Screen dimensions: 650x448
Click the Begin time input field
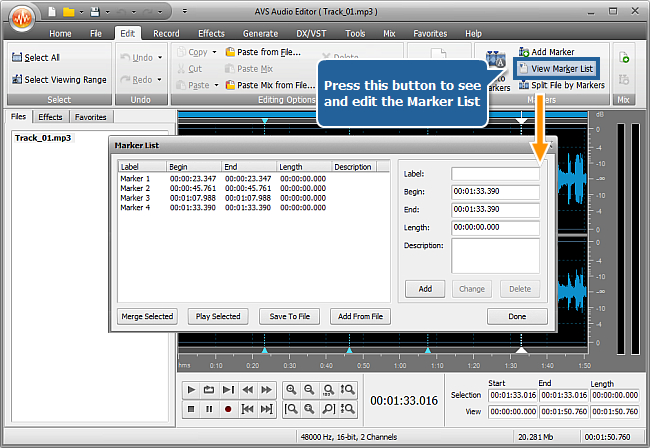495,191
